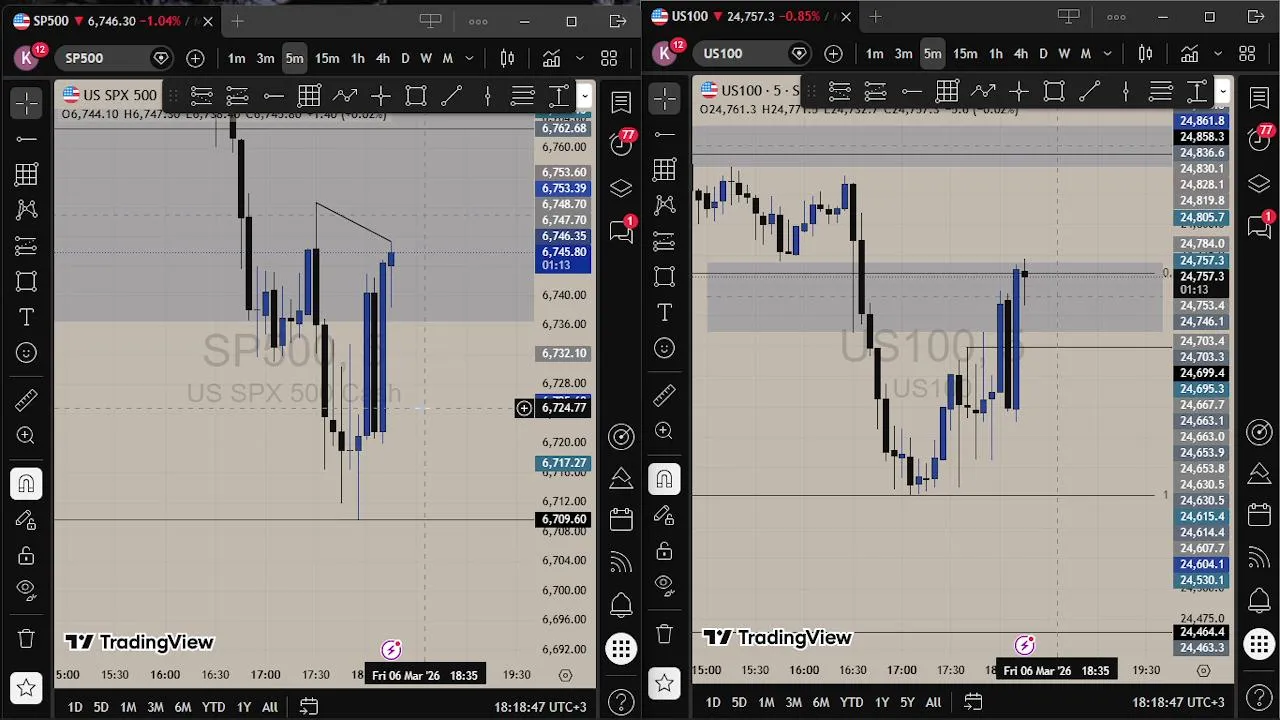Select trend line tool in US100 floating toolbar
This screenshot has width=1280, height=720.
pos(1090,92)
